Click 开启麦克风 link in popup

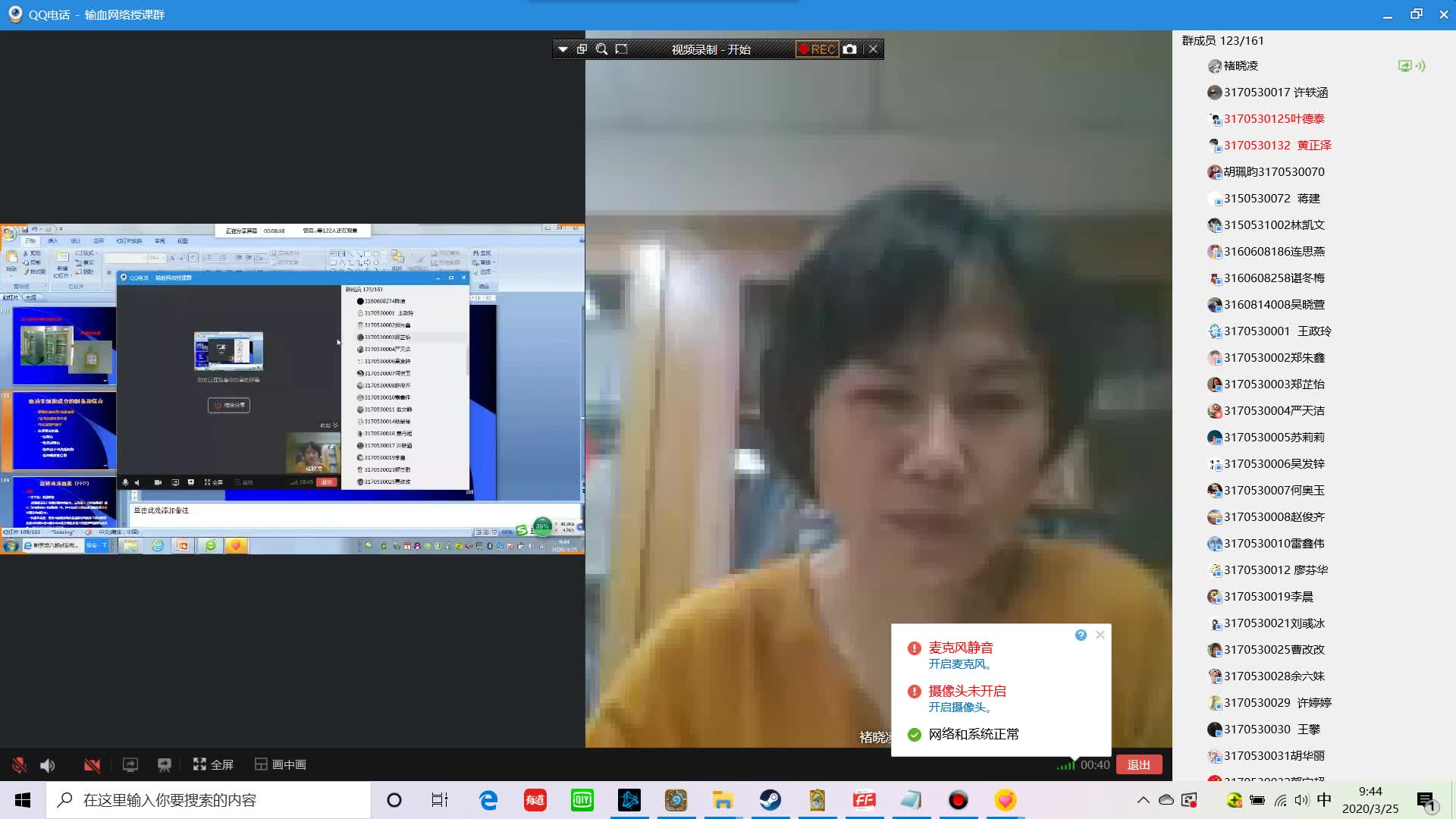(960, 664)
